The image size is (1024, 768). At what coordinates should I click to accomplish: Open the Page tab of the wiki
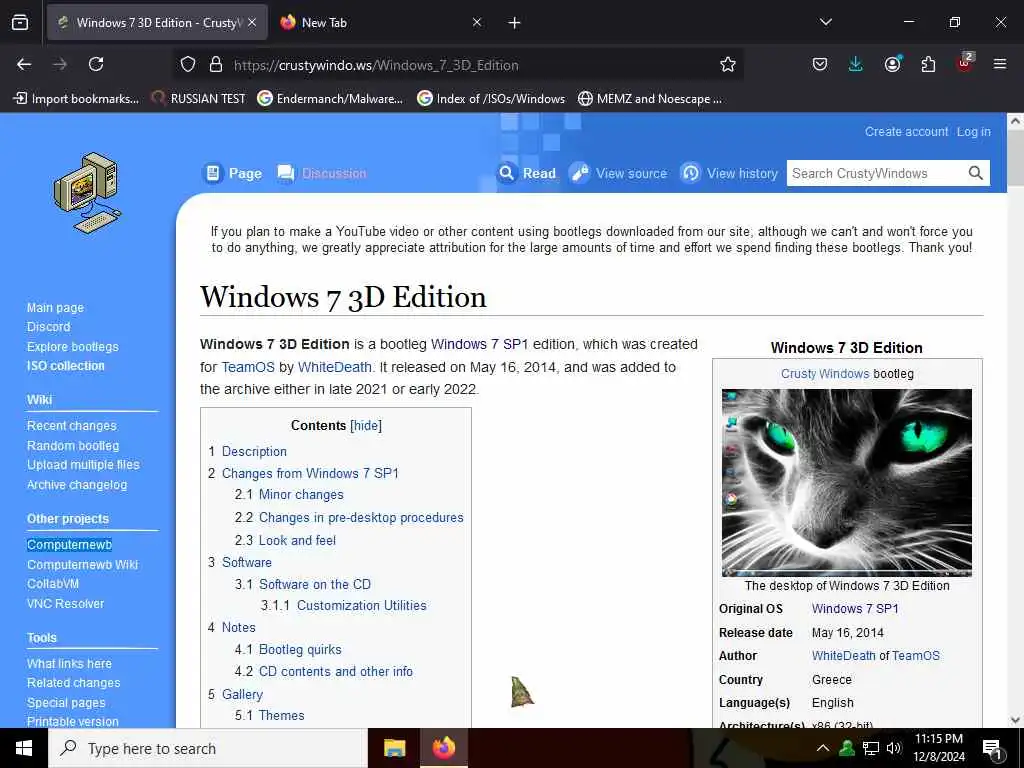pos(232,173)
